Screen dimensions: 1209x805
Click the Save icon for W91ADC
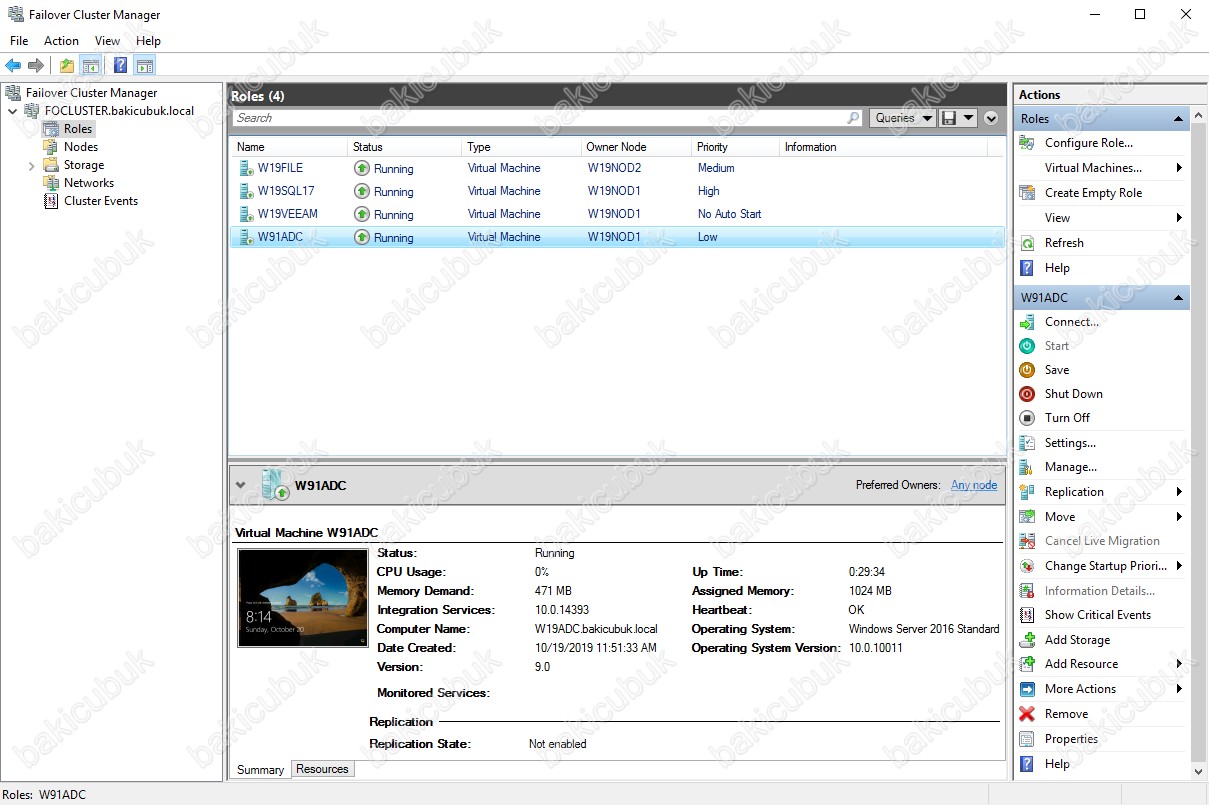(1027, 370)
